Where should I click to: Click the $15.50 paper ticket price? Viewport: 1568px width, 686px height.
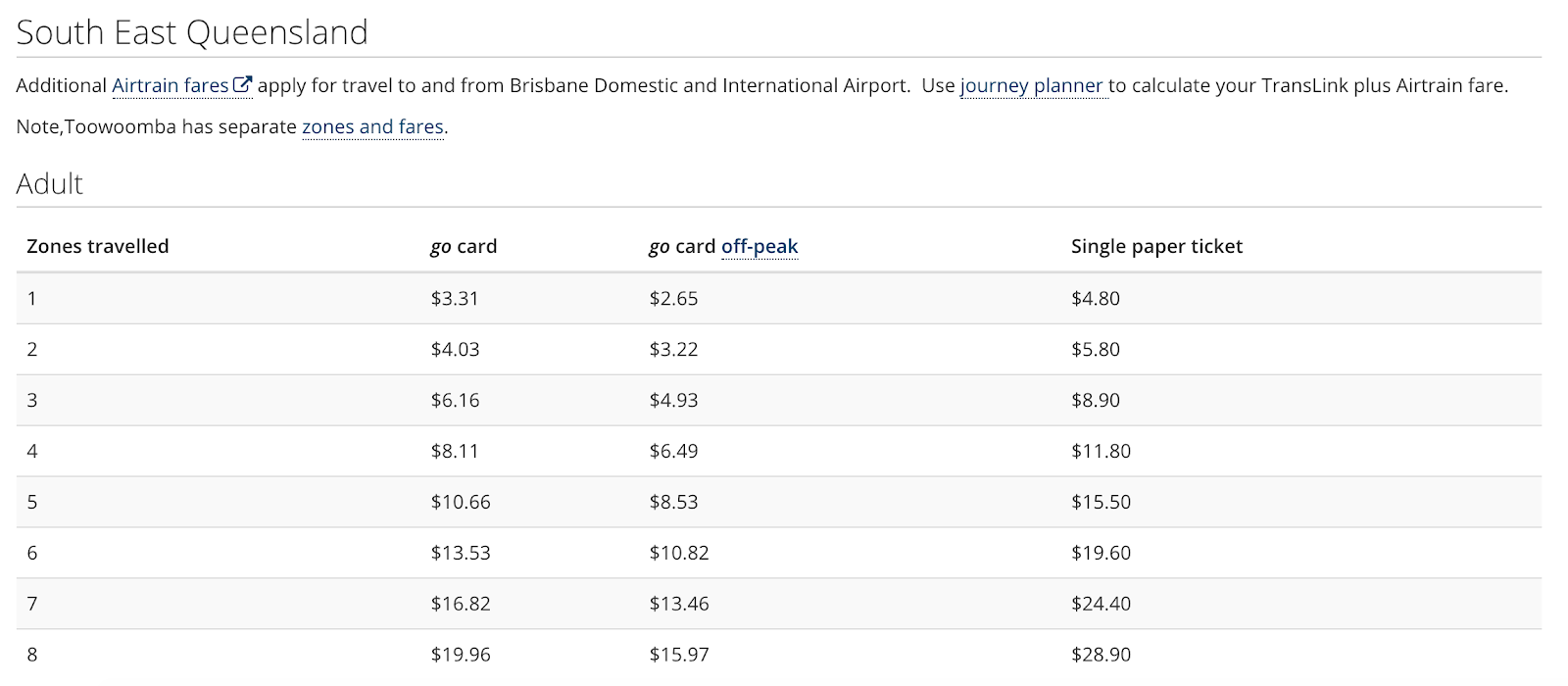click(x=1101, y=503)
